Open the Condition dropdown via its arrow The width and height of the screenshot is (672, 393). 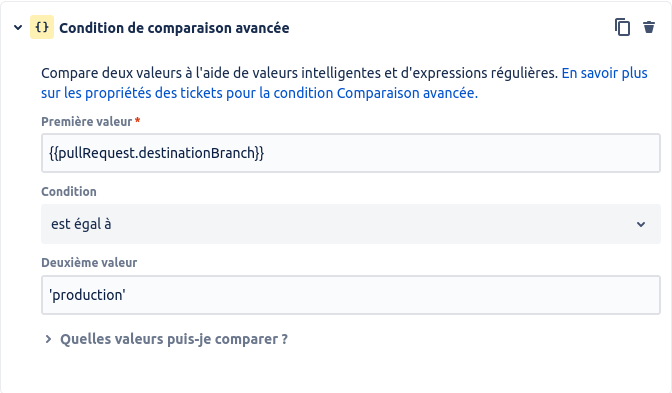641,225
